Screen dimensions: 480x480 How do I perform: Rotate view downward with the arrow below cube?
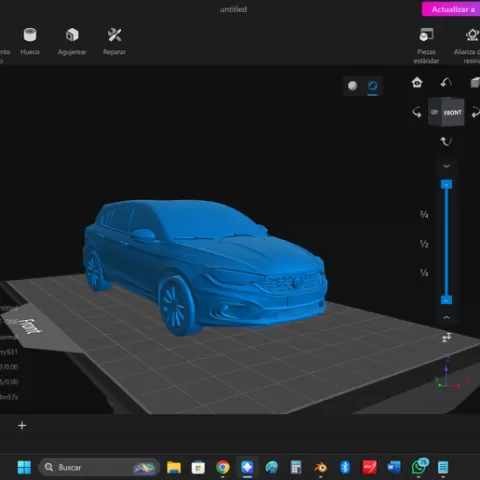[446, 141]
